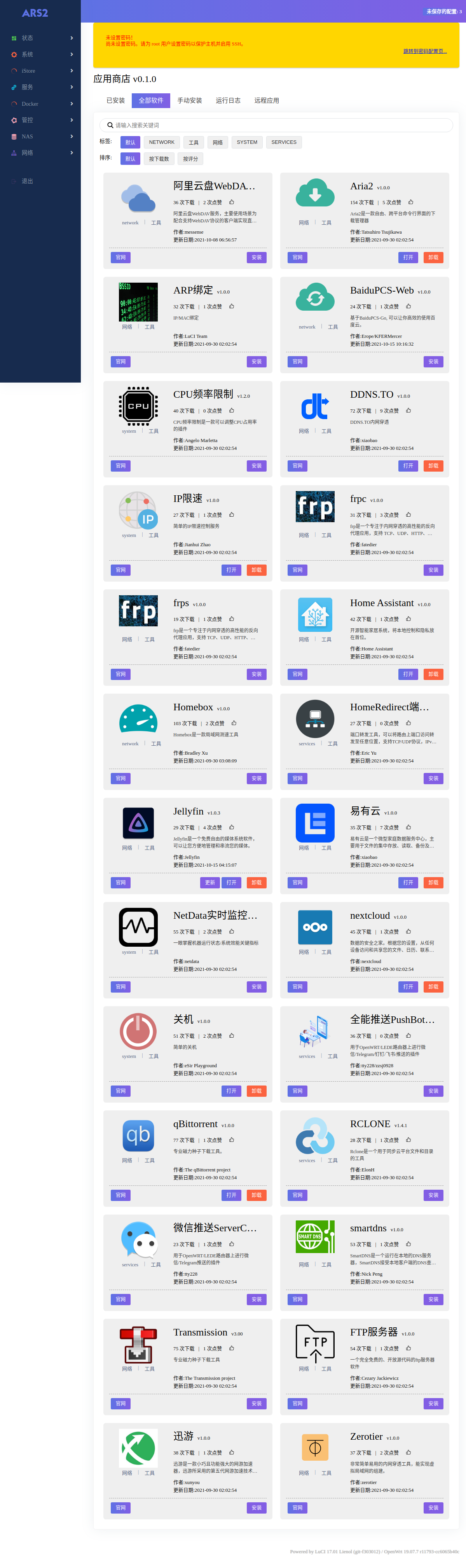Uninstall the Aria2 app

pos(433,257)
